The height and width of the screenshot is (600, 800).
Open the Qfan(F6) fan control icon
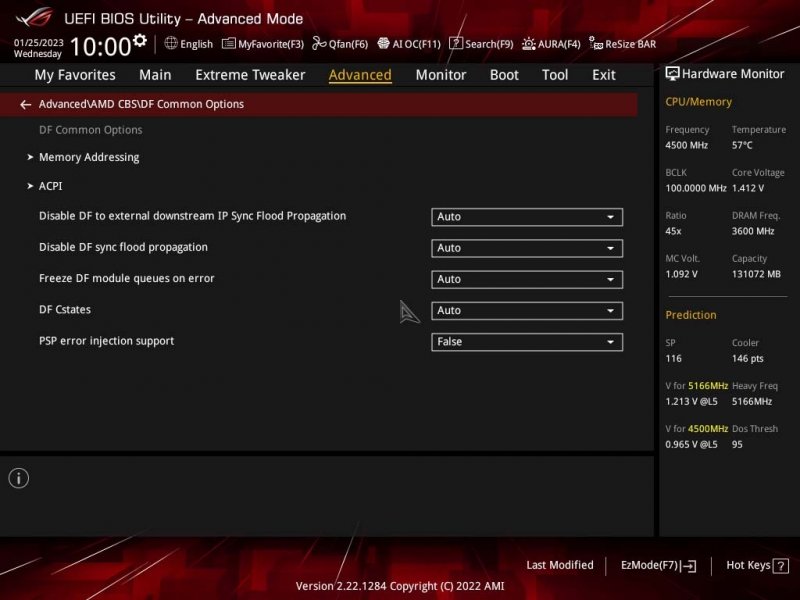click(319, 43)
